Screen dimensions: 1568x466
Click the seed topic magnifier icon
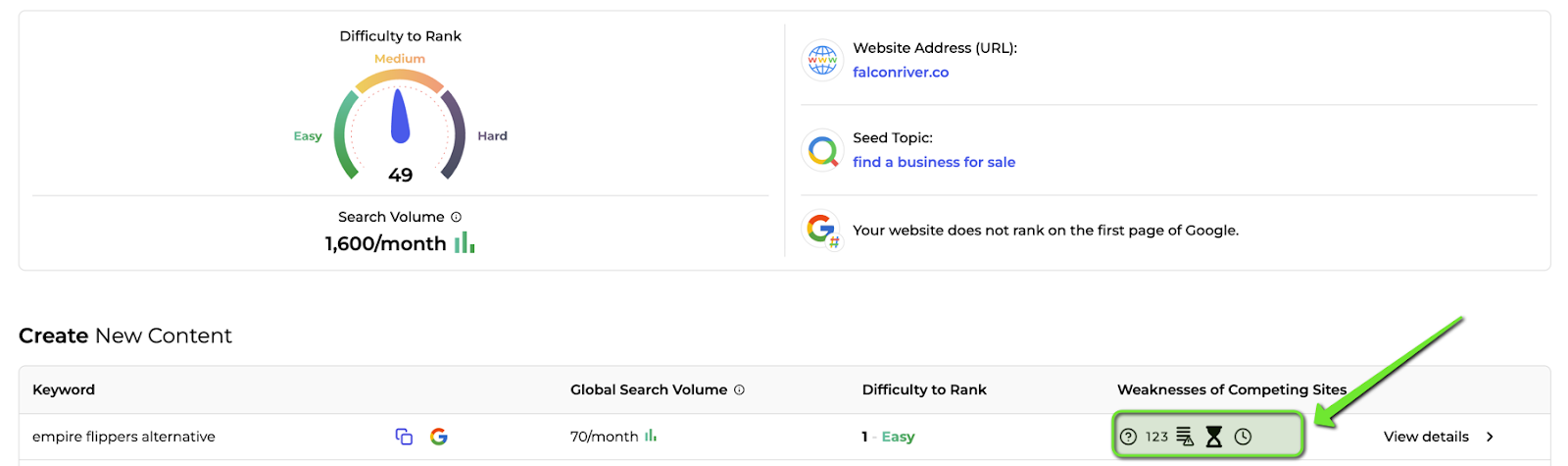(822, 150)
